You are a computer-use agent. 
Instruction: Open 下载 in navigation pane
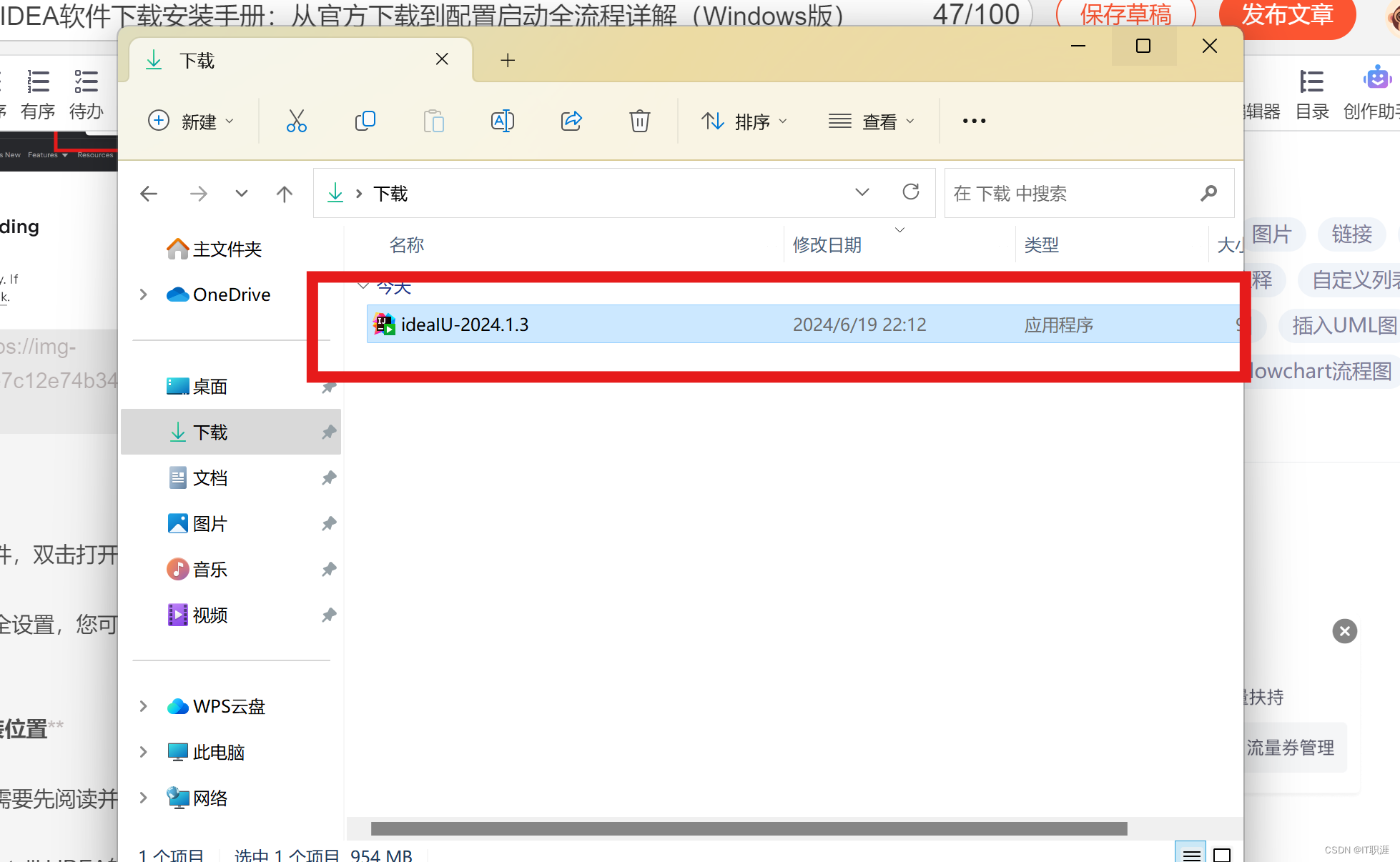(231, 432)
